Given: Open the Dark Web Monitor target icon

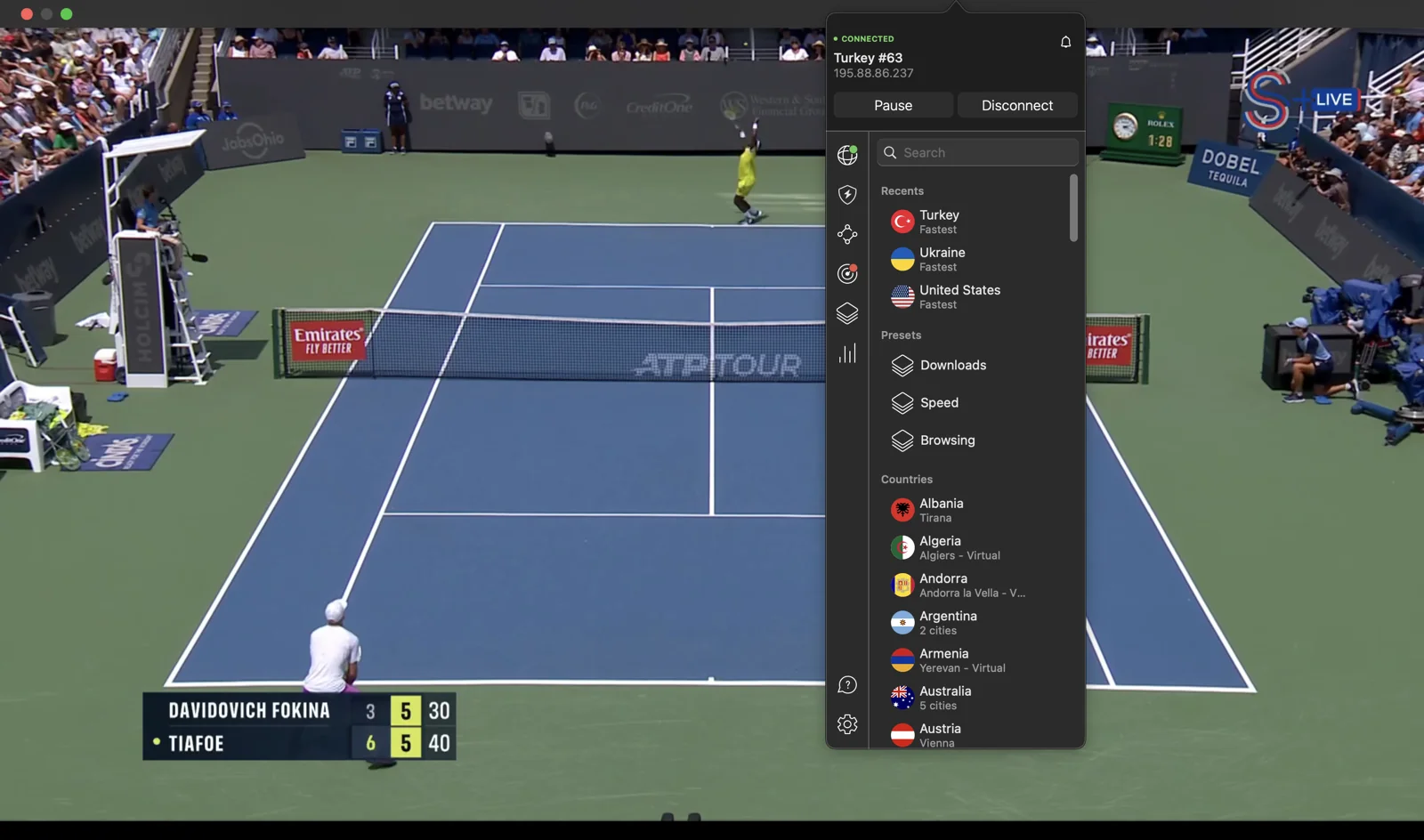Looking at the screenshot, I should (x=847, y=273).
